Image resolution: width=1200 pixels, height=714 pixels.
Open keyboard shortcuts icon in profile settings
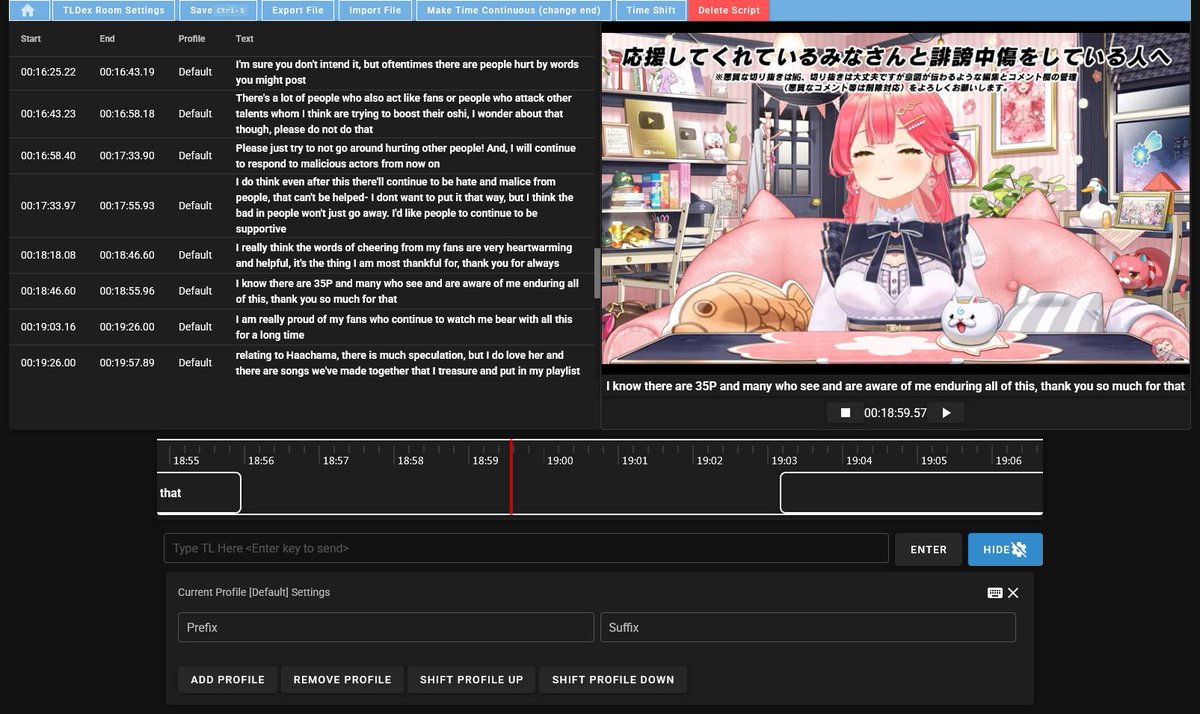tap(995, 593)
